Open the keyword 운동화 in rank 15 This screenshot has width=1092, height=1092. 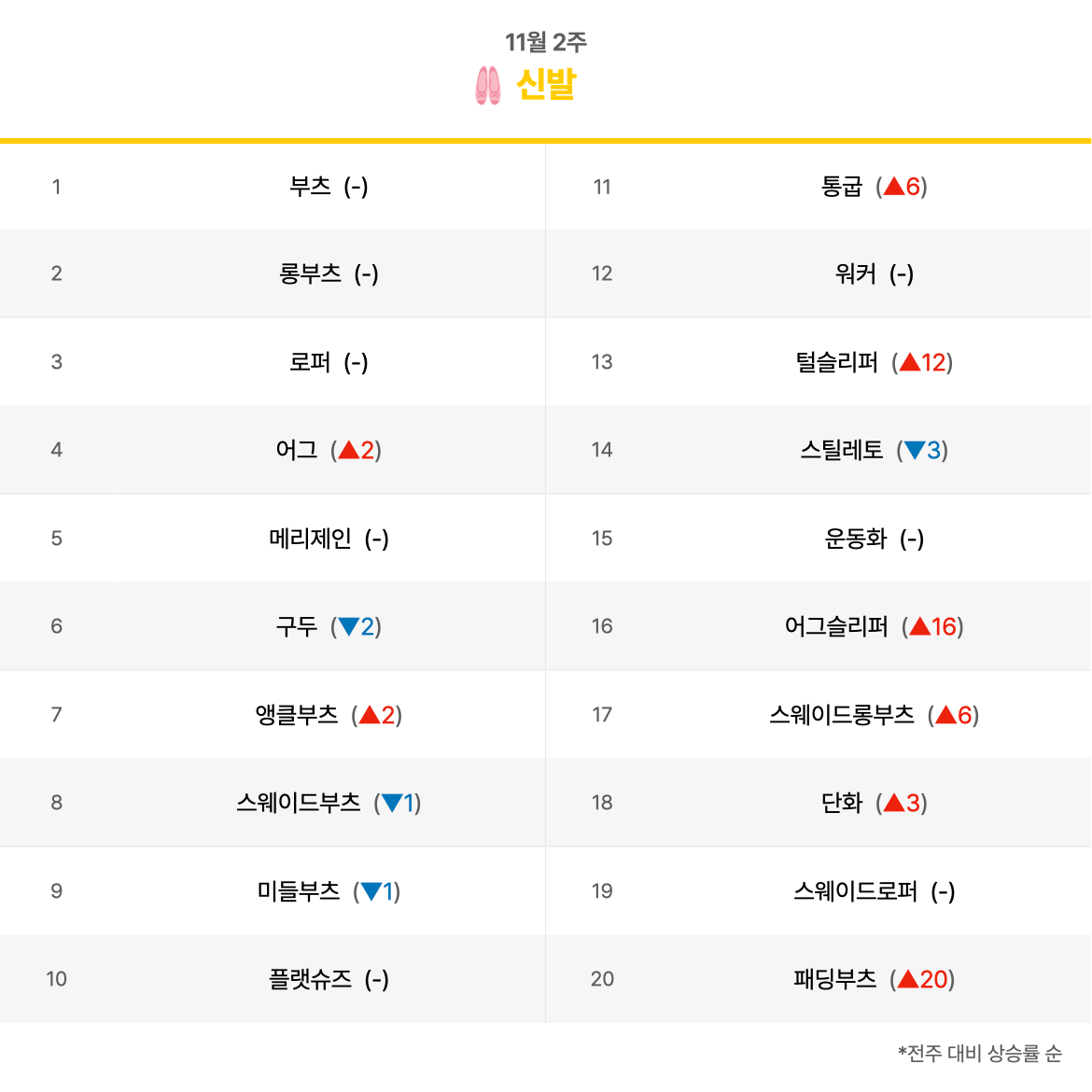pos(855,539)
